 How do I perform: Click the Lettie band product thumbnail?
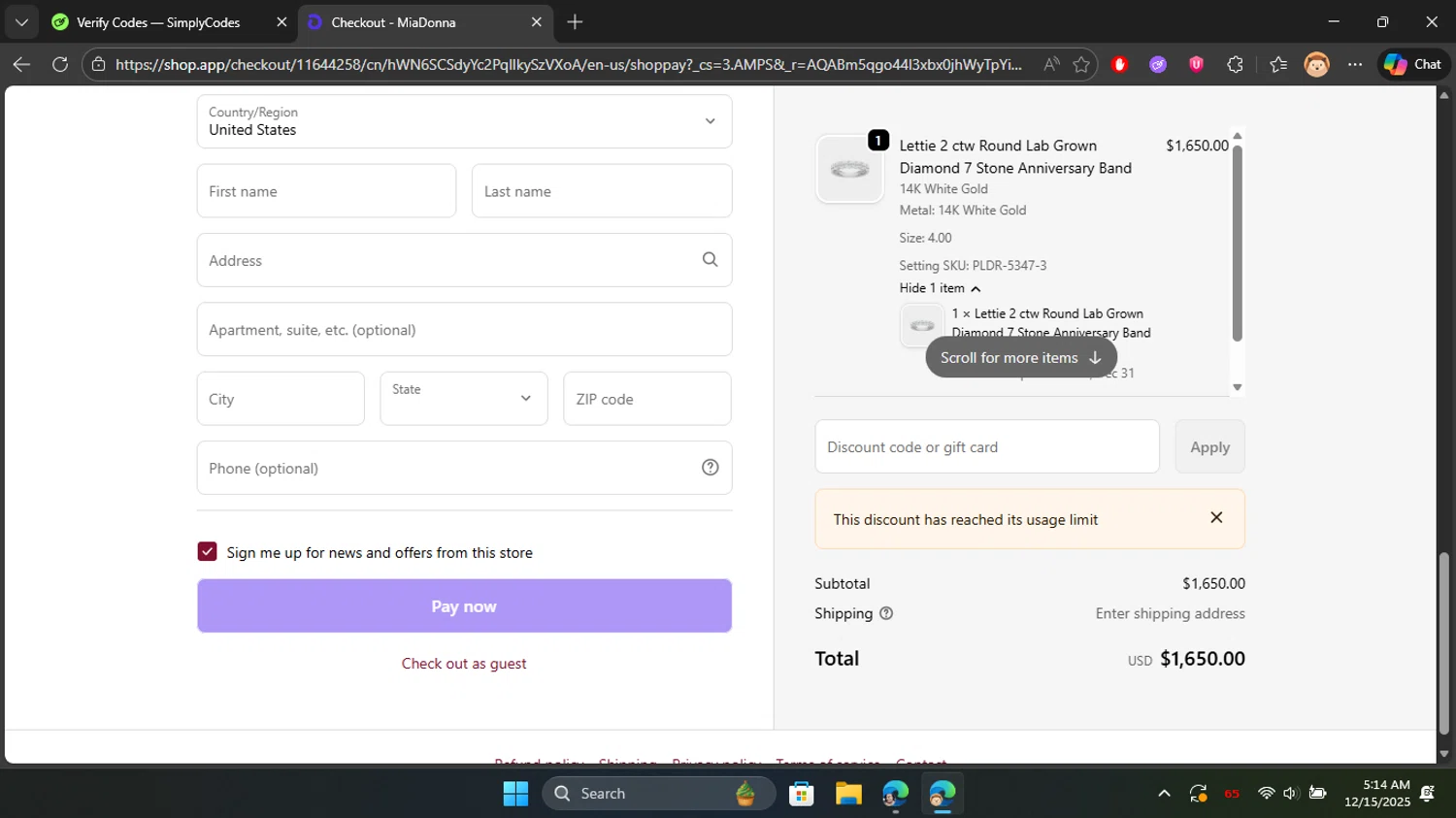coord(849,169)
